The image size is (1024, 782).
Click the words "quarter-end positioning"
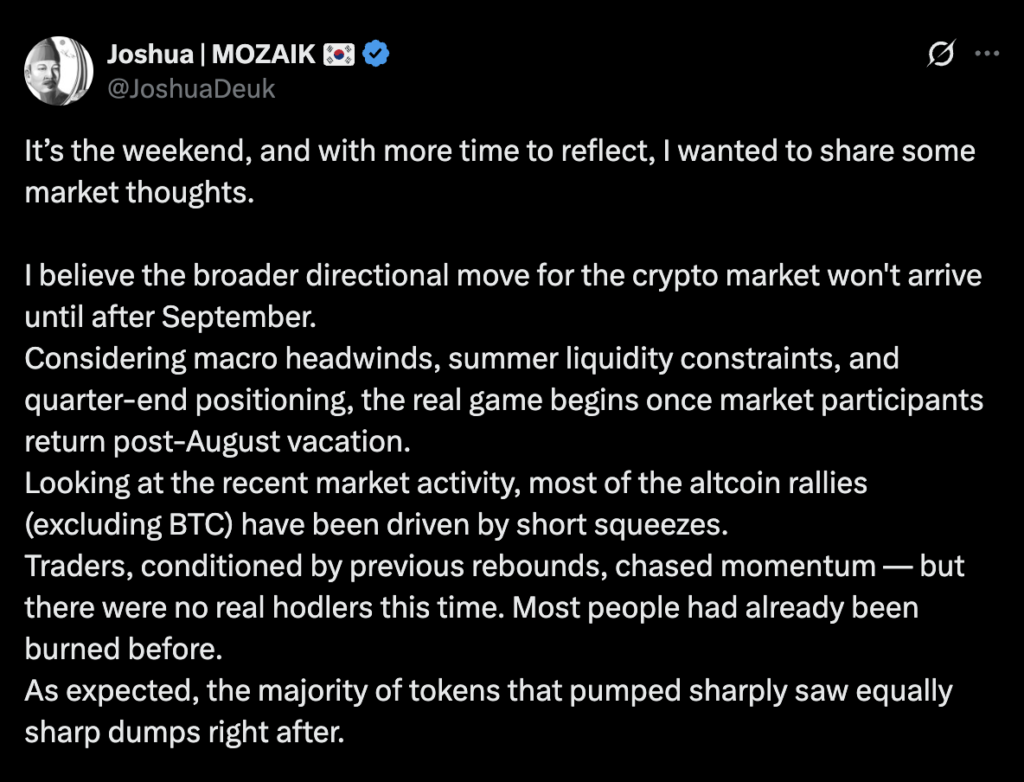189,400
